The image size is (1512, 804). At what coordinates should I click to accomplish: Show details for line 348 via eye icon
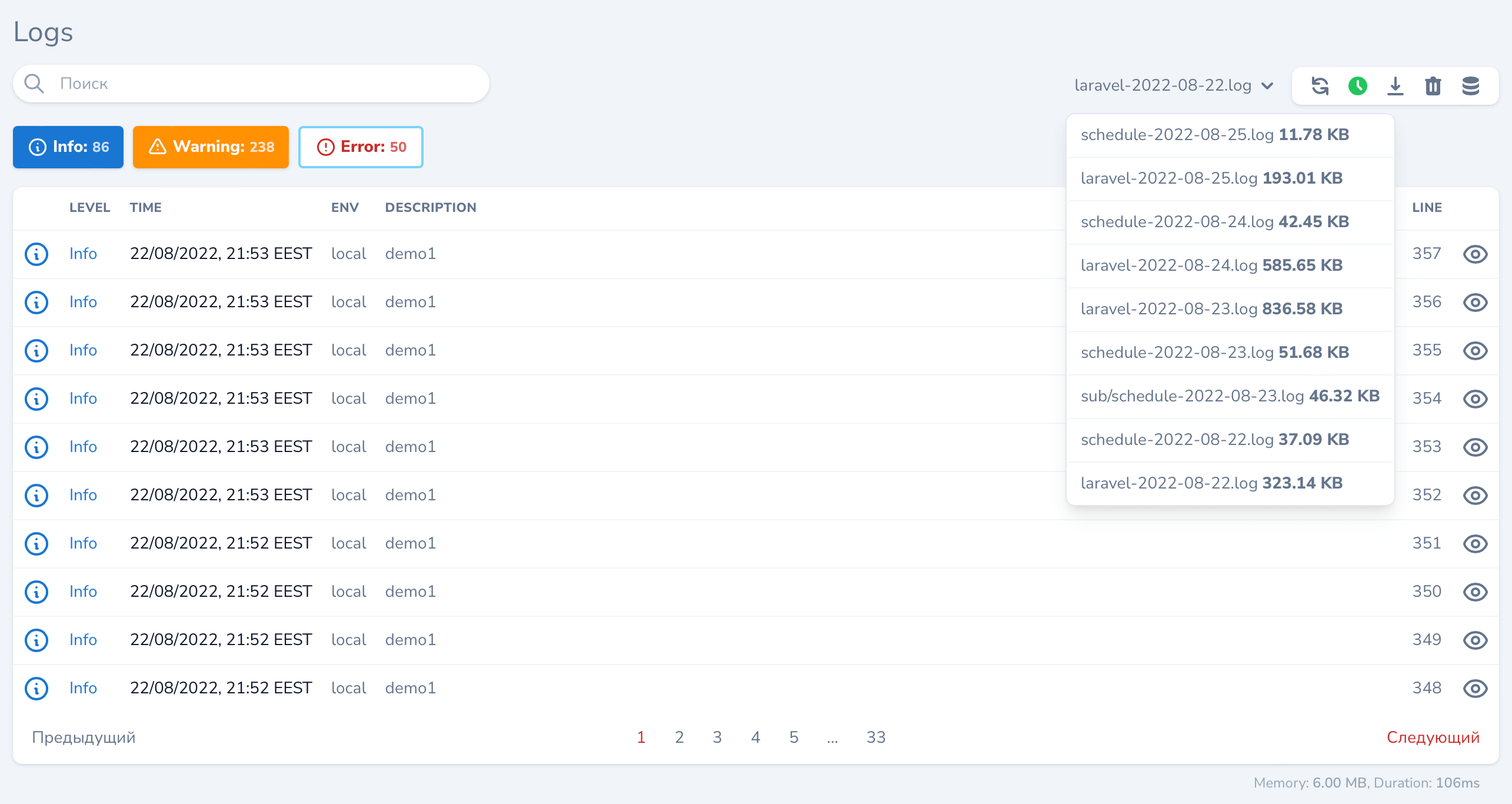[x=1475, y=688]
